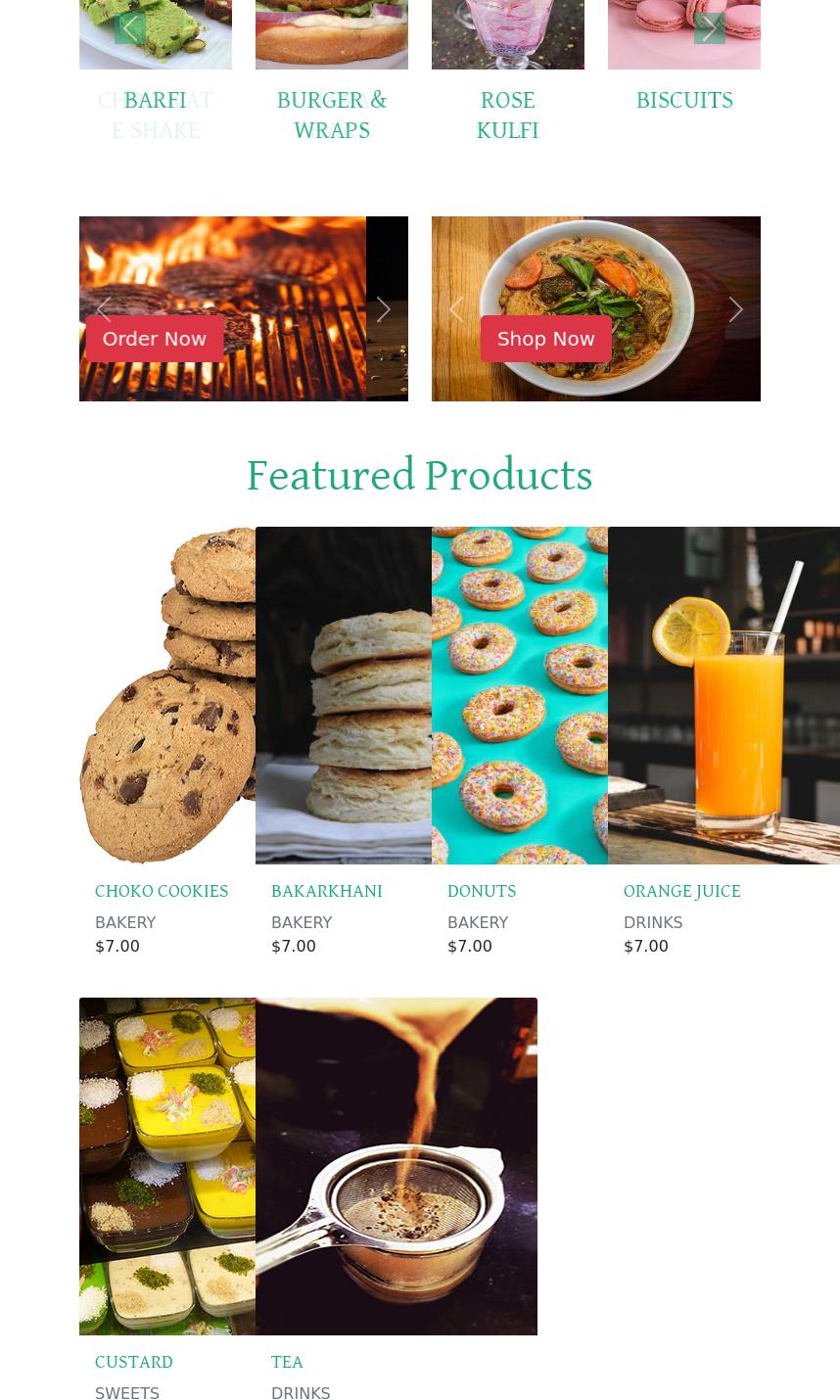Click the orange juice glass image
The width and height of the screenshot is (840, 1400).
(723, 696)
